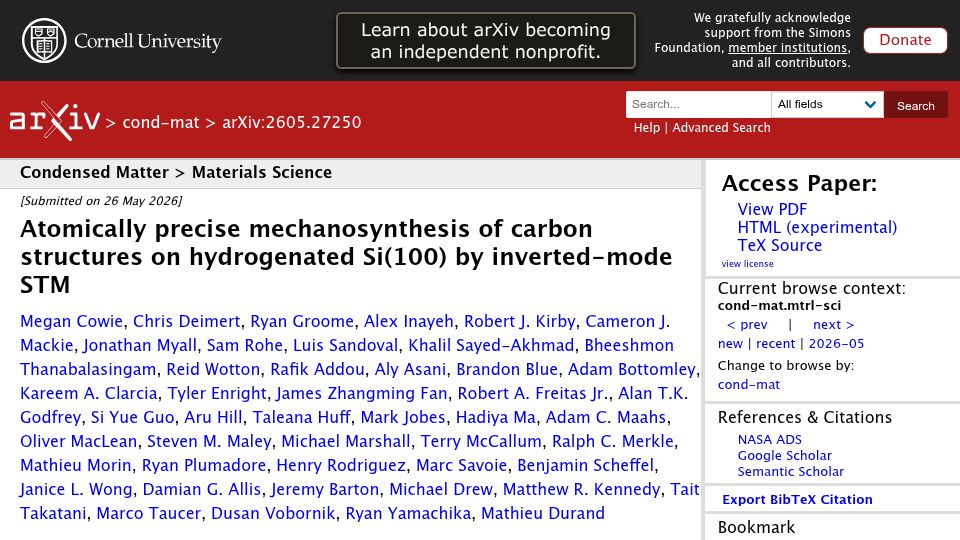The width and height of the screenshot is (960, 540).
Task: Open author Robert J. Kirby
Action: pyautogui.click(x=520, y=321)
